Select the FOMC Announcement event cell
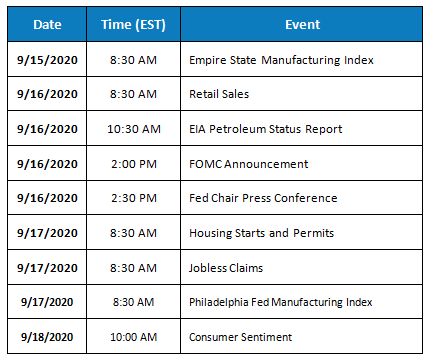The height and width of the screenshot is (362, 431). 301,164
